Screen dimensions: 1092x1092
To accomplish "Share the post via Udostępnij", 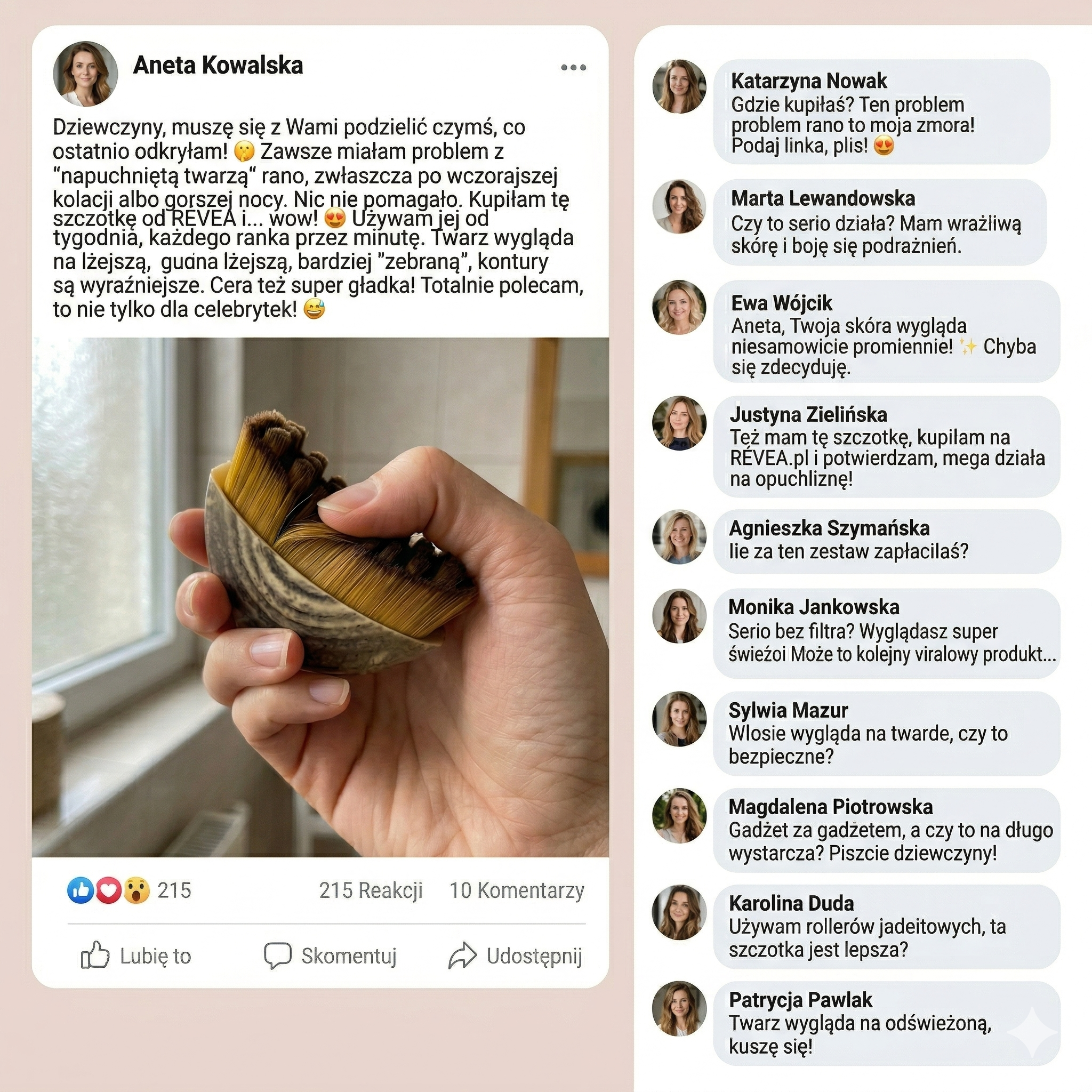I will point(516,956).
